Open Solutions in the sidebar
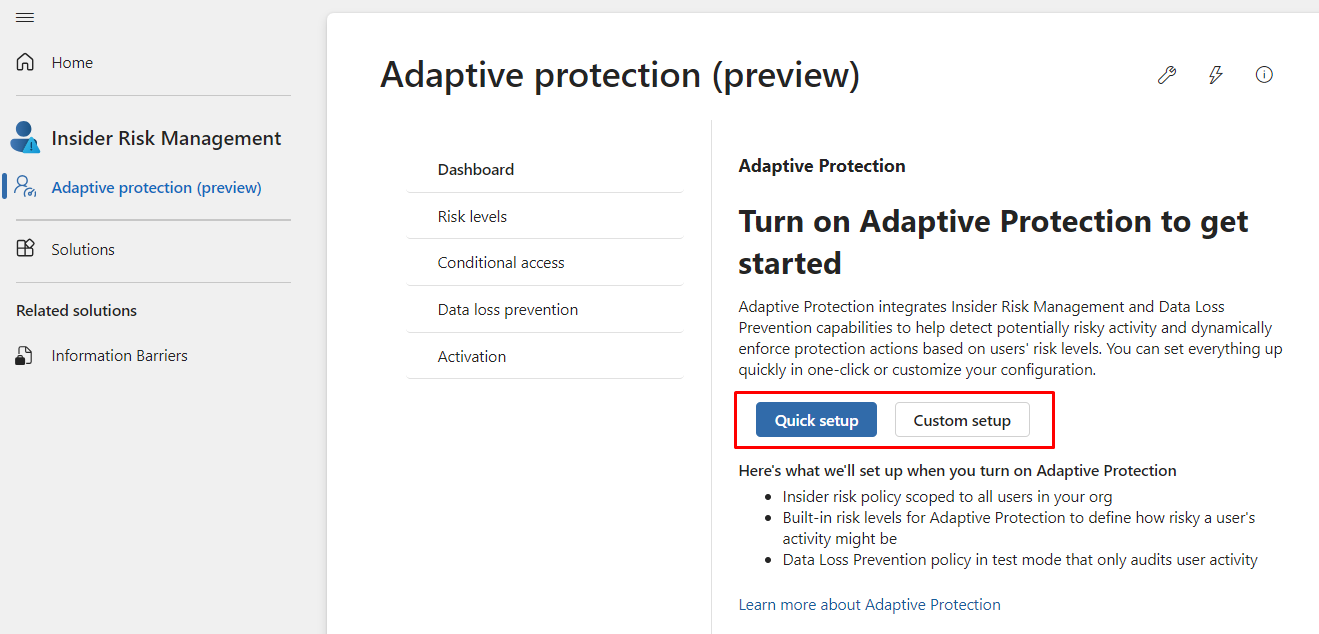This screenshot has width=1319, height=634. click(83, 249)
